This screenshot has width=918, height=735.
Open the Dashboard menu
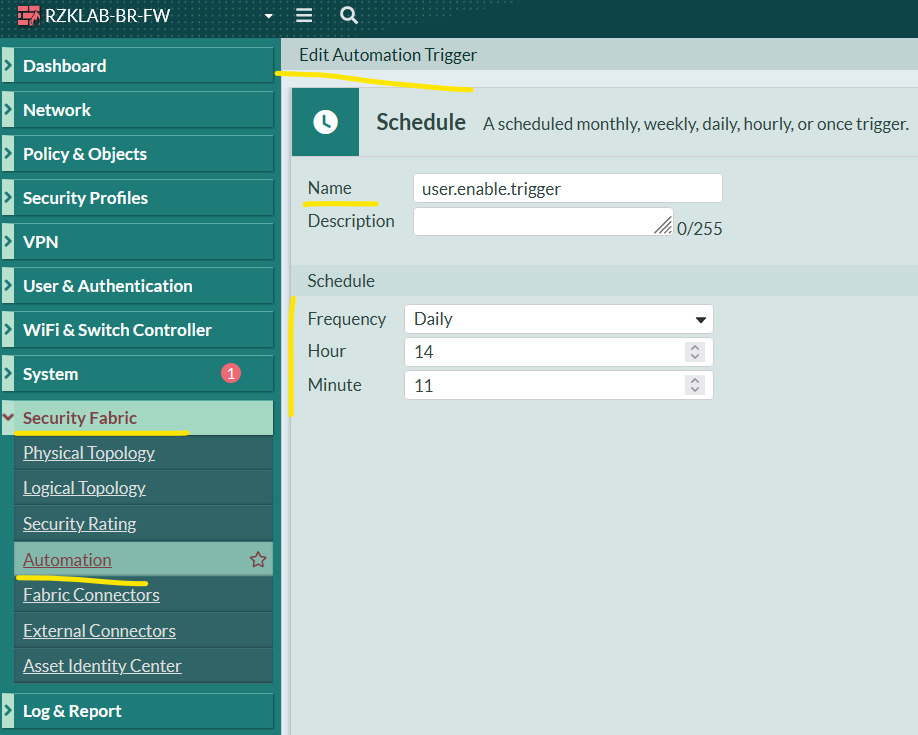tap(65, 66)
